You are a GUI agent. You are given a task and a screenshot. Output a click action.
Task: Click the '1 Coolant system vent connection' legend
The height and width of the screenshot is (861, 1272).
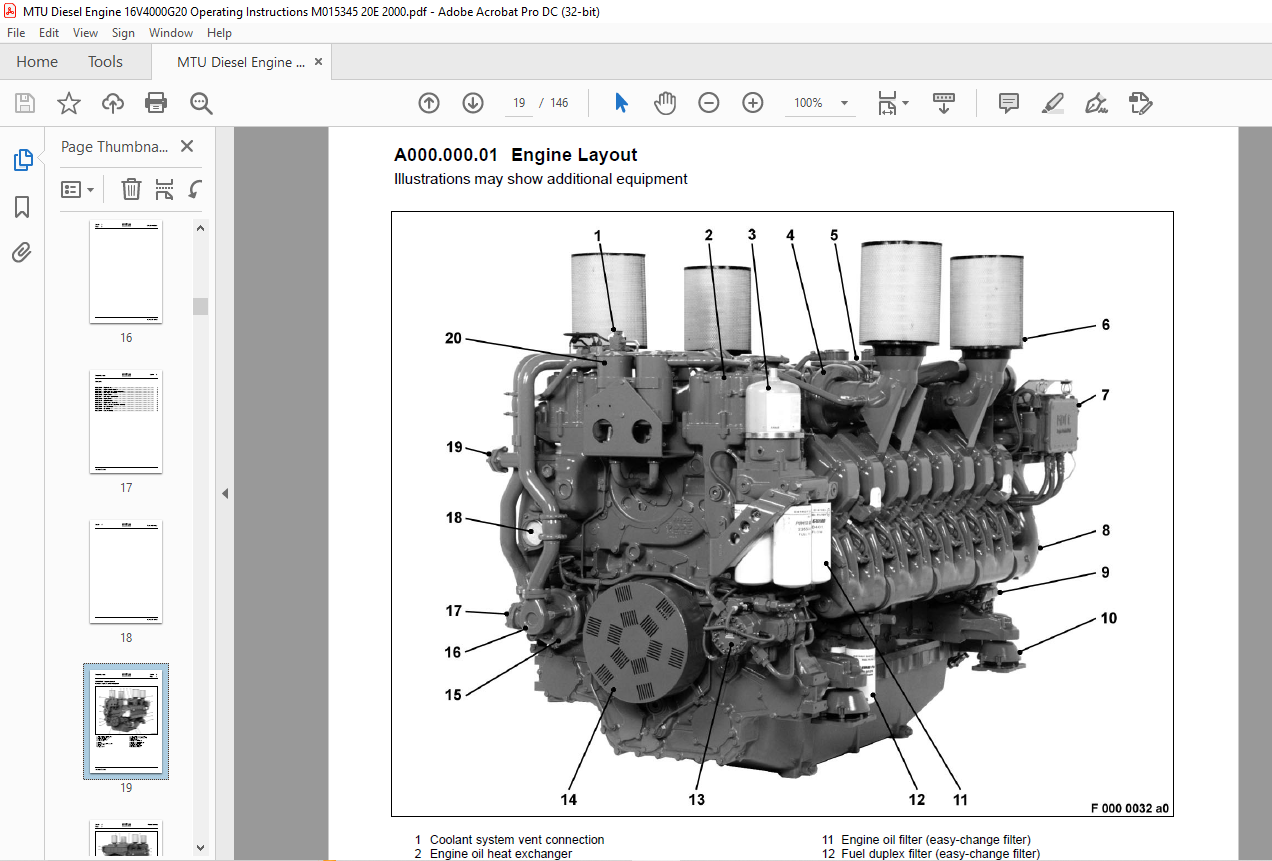tap(509, 840)
